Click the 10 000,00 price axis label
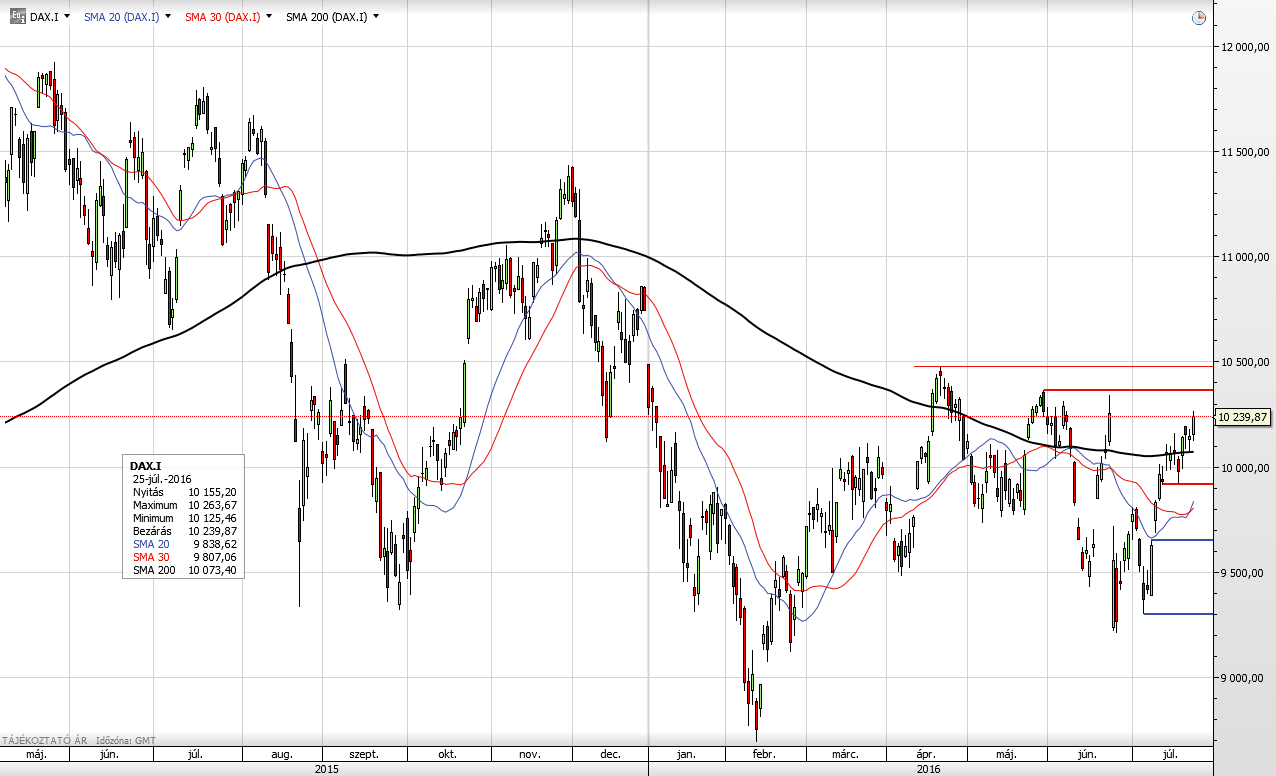 click(1244, 467)
